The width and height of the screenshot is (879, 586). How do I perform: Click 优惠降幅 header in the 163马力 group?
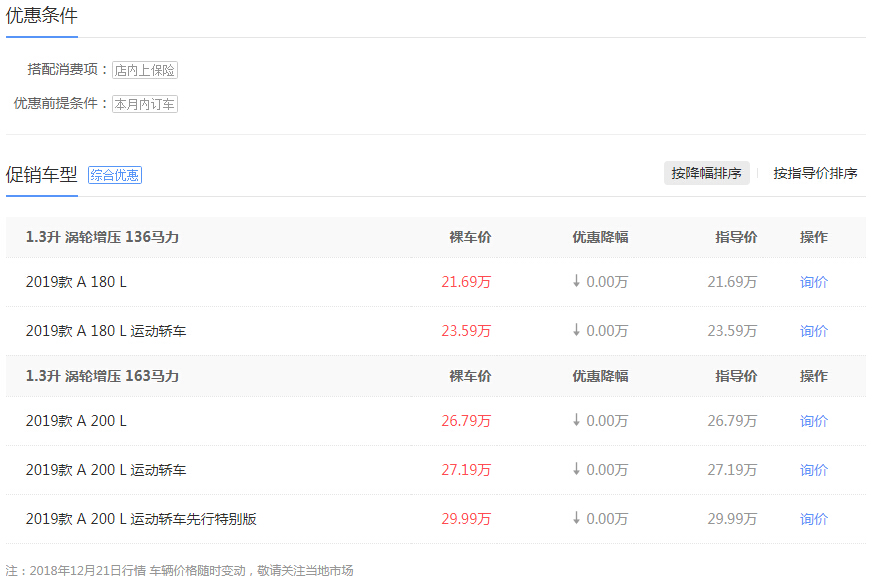[600, 376]
